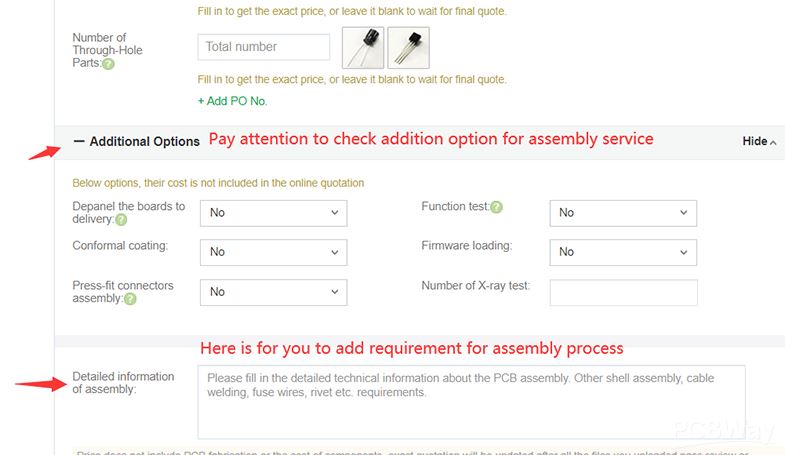Image resolution: width=785 pixels, height=455 pixels.
Task: Open the Firmware loading dropdown
Action: 623,252
